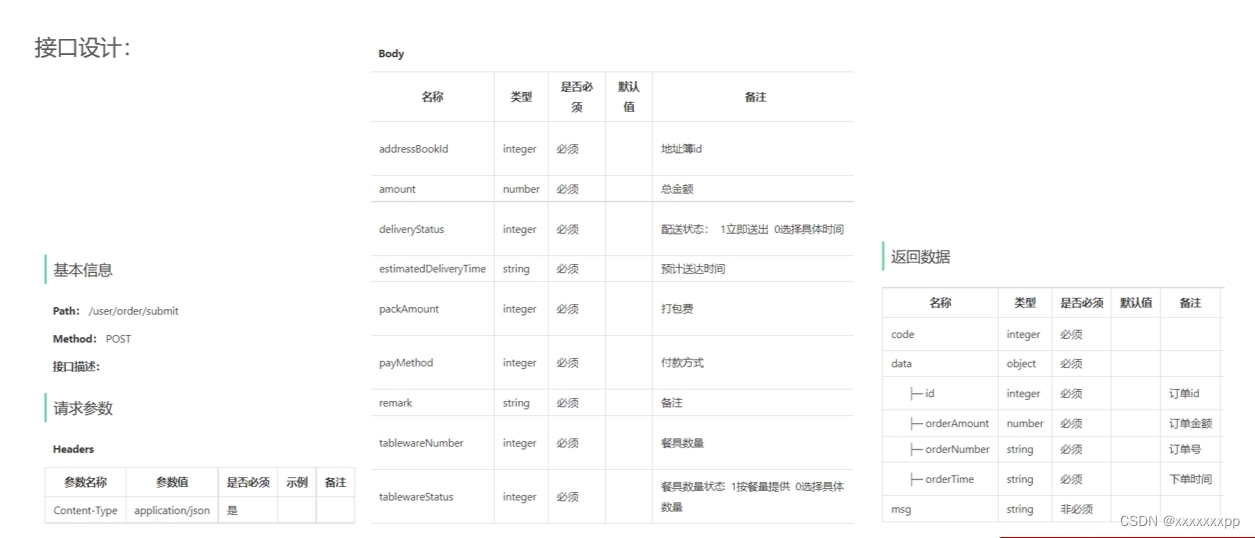
Task: Click the path value "/user/order/submit"
Action: tap(133, 311)
